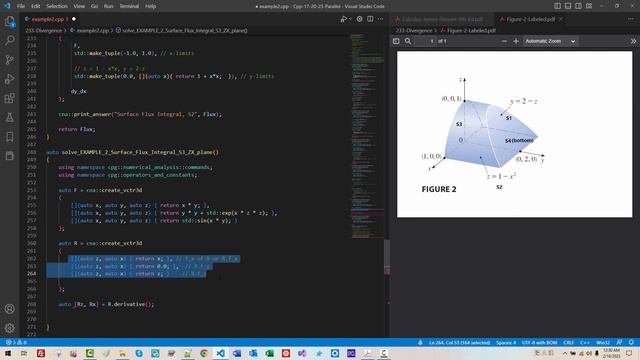The image size is (640, 360).
Task: Open the Testing flask view
Action: click(x=9, y=117)
